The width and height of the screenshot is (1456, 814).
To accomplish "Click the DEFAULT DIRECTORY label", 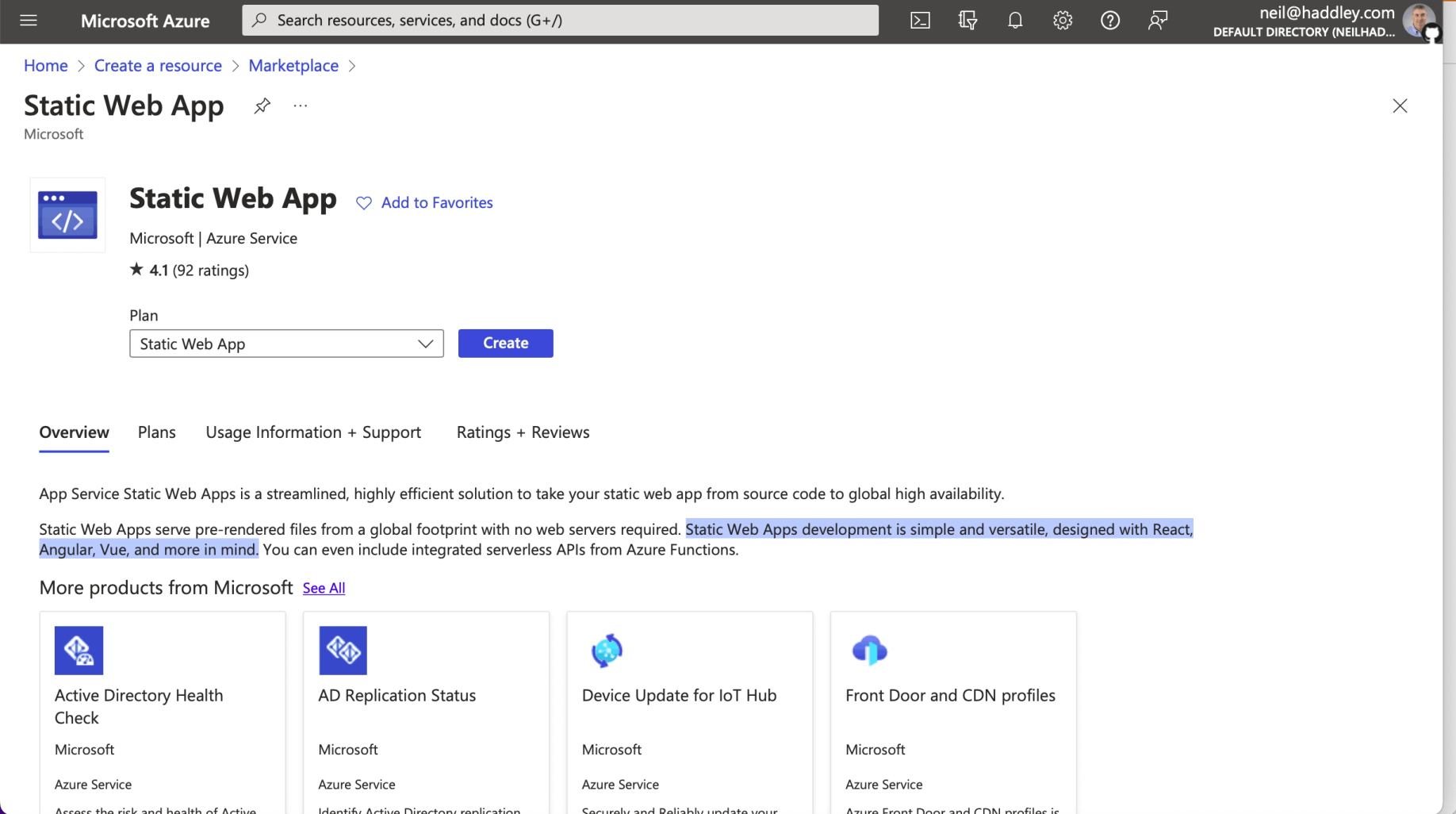I will pos(1304,33).
